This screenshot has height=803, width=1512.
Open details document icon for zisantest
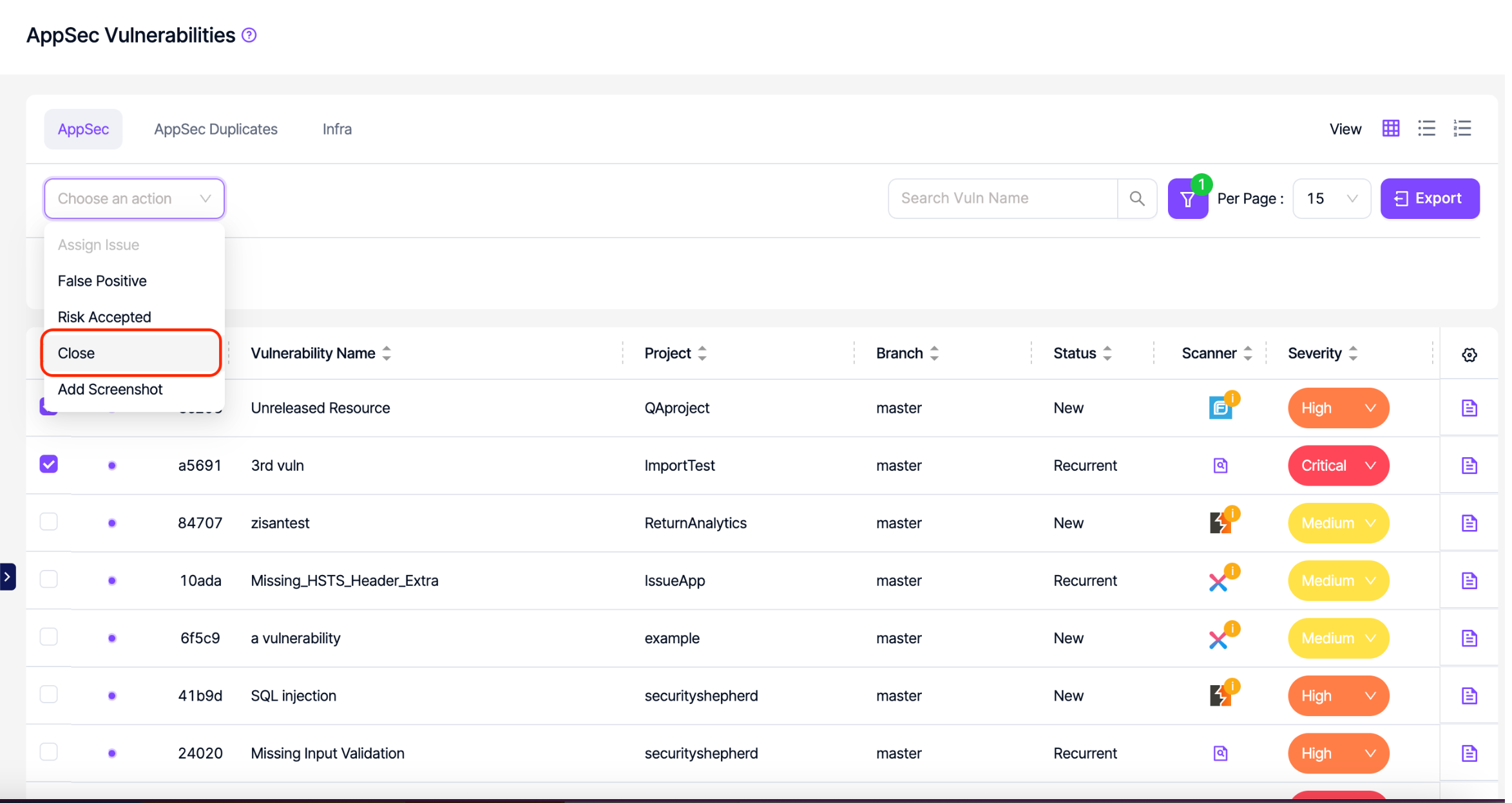pos(1469,523)
